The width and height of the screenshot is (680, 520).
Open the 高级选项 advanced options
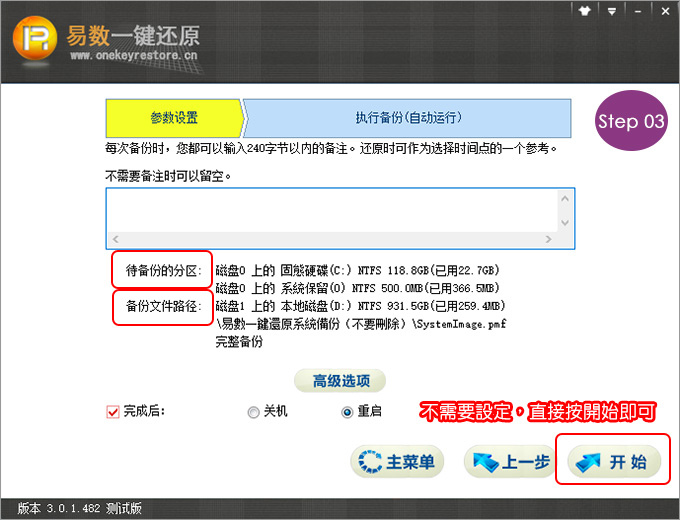pos(340,381)
